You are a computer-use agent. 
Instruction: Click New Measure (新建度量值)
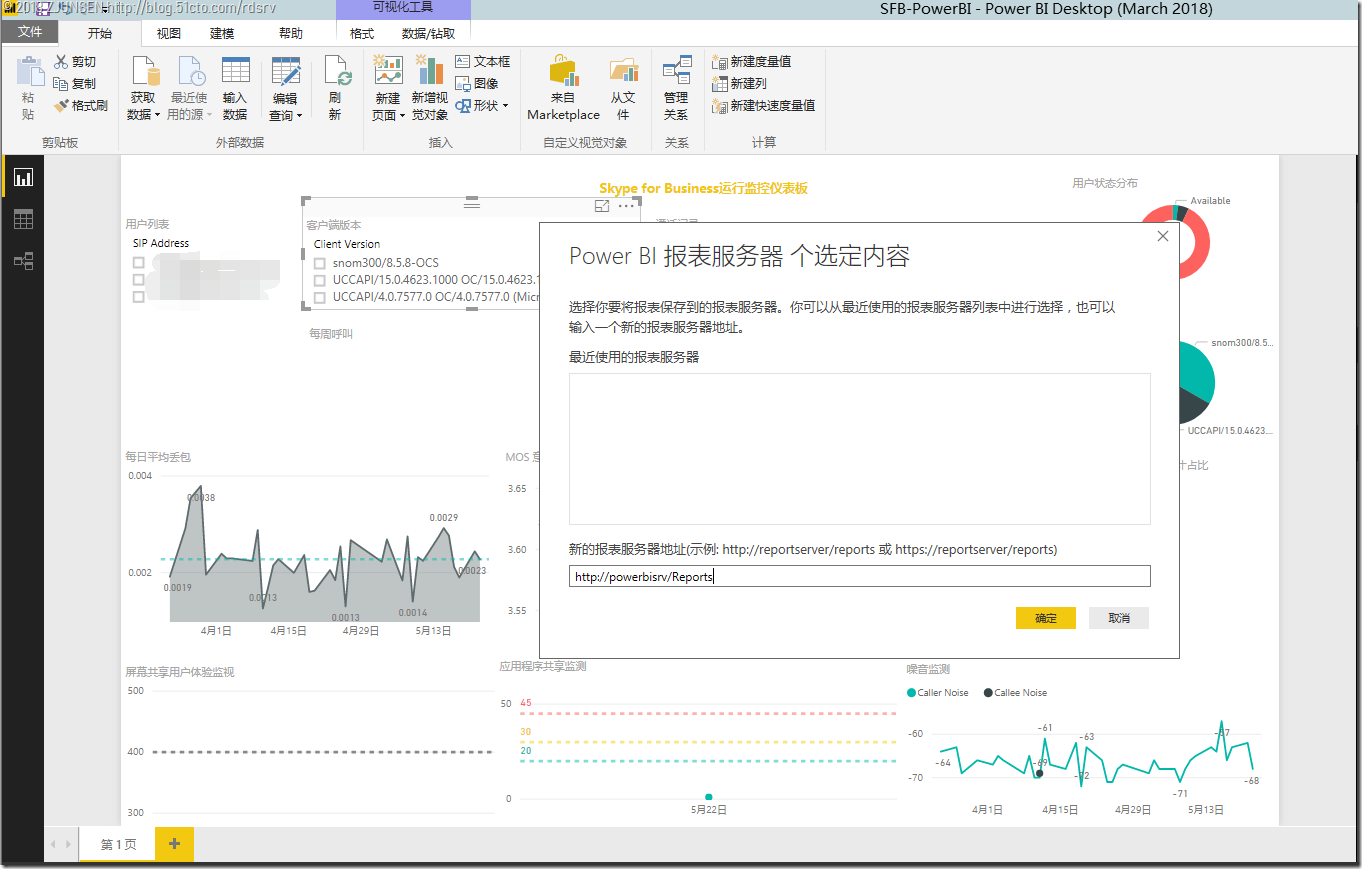[752, 62]
